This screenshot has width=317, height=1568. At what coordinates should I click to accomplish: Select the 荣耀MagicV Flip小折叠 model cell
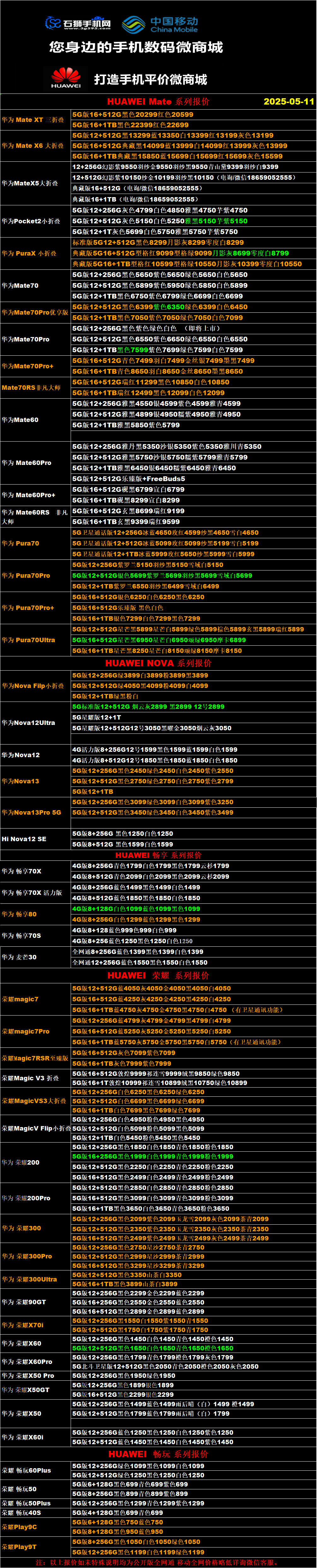coord(35,1128)
